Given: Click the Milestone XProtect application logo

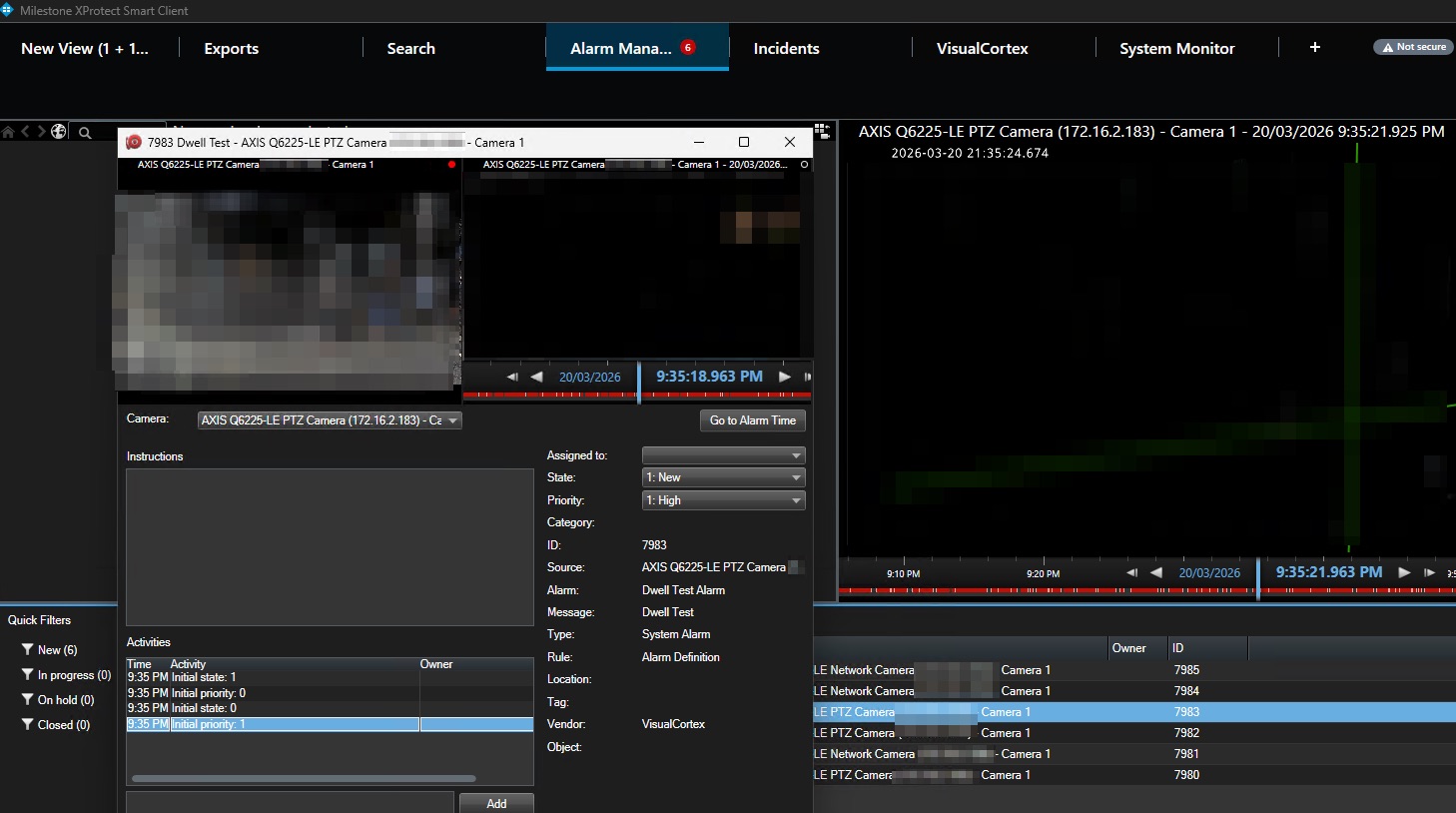Looking at the screenshot, I should tap(7, 10).
